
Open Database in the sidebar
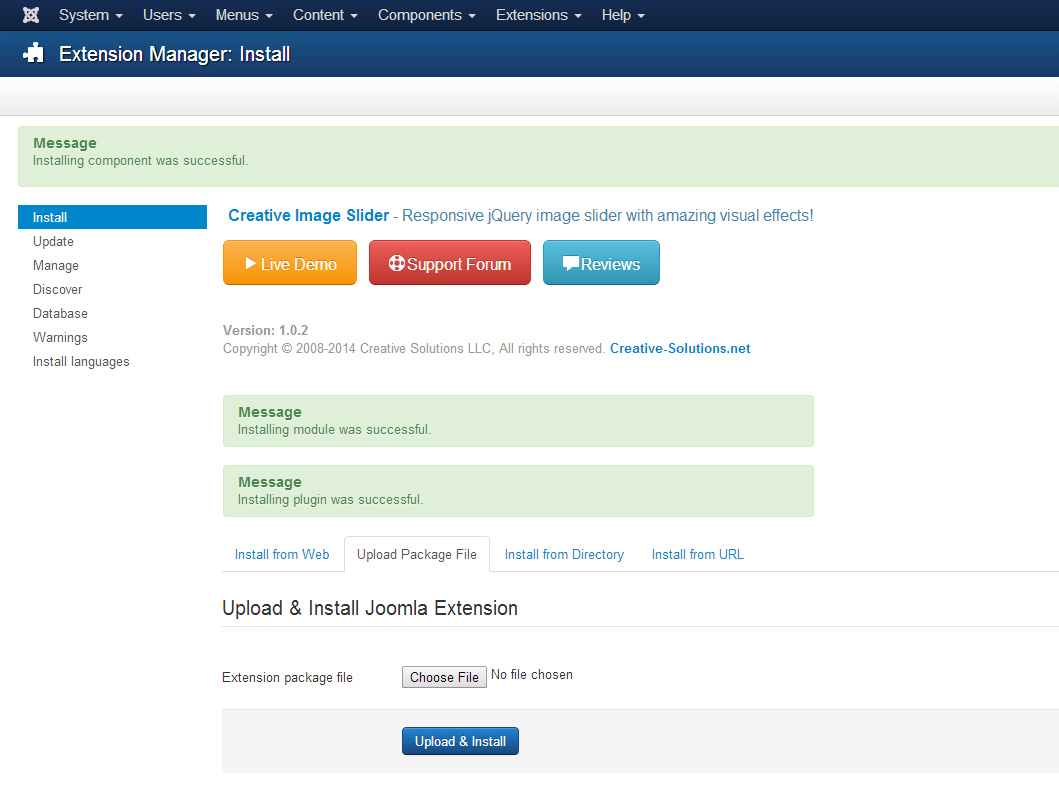60,313
